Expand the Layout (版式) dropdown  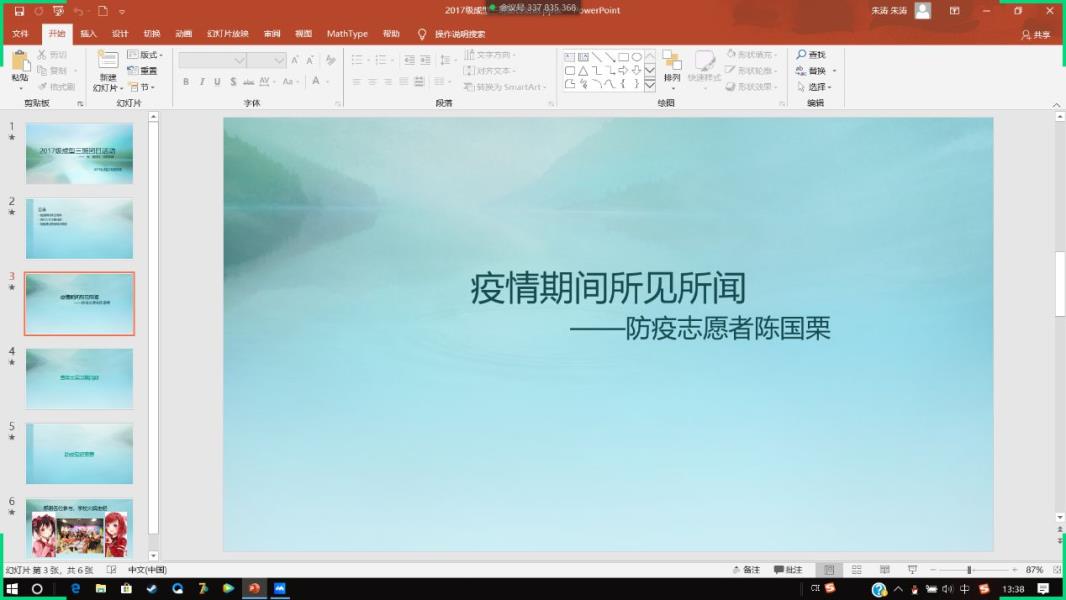coord(145,54)
